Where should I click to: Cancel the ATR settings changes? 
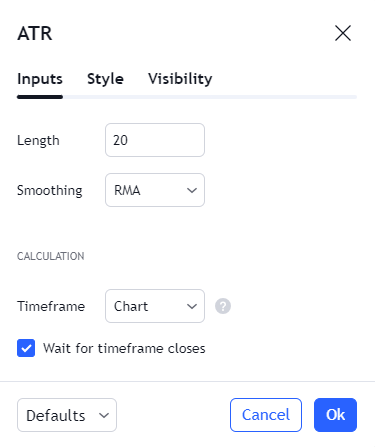tap(266, 415)
